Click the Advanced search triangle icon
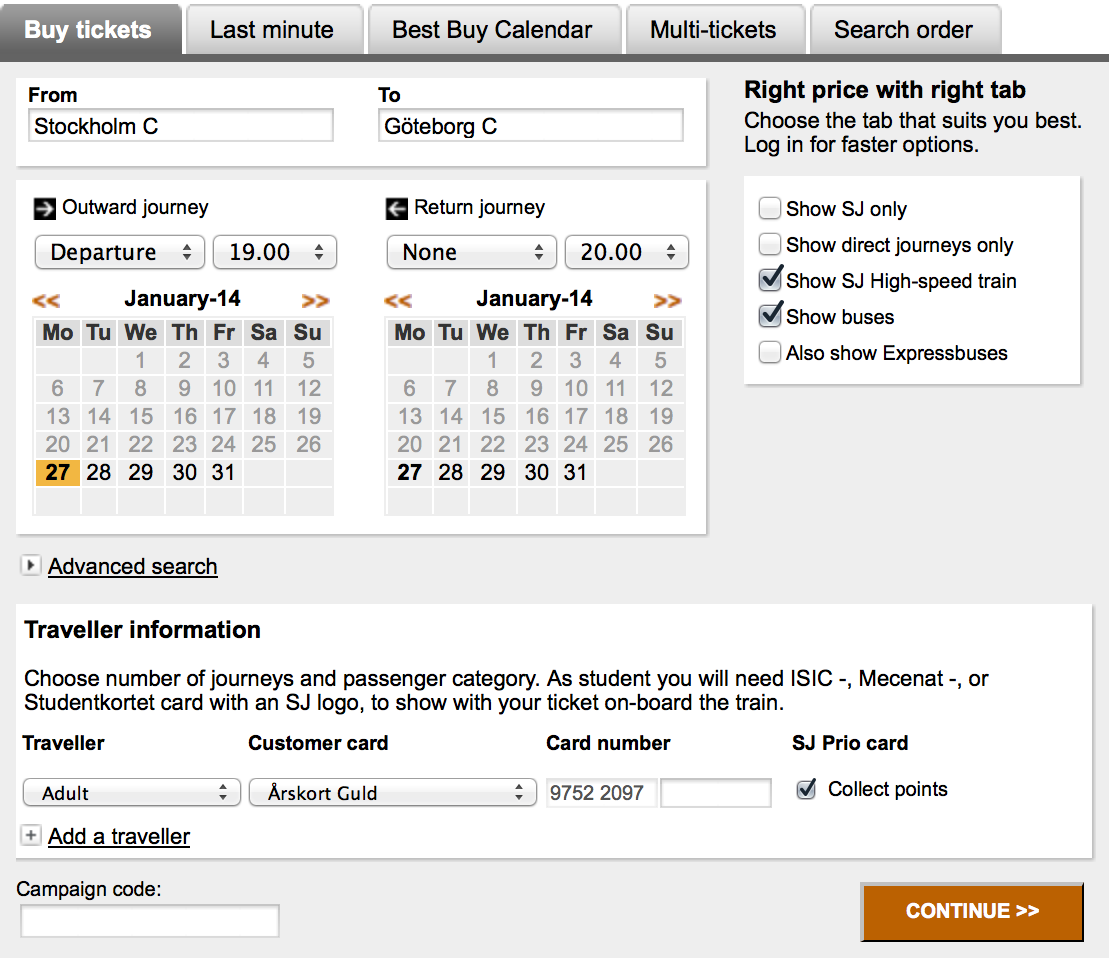The width and height of the screenshot is (1109, 958). click(x=31, y=566)
